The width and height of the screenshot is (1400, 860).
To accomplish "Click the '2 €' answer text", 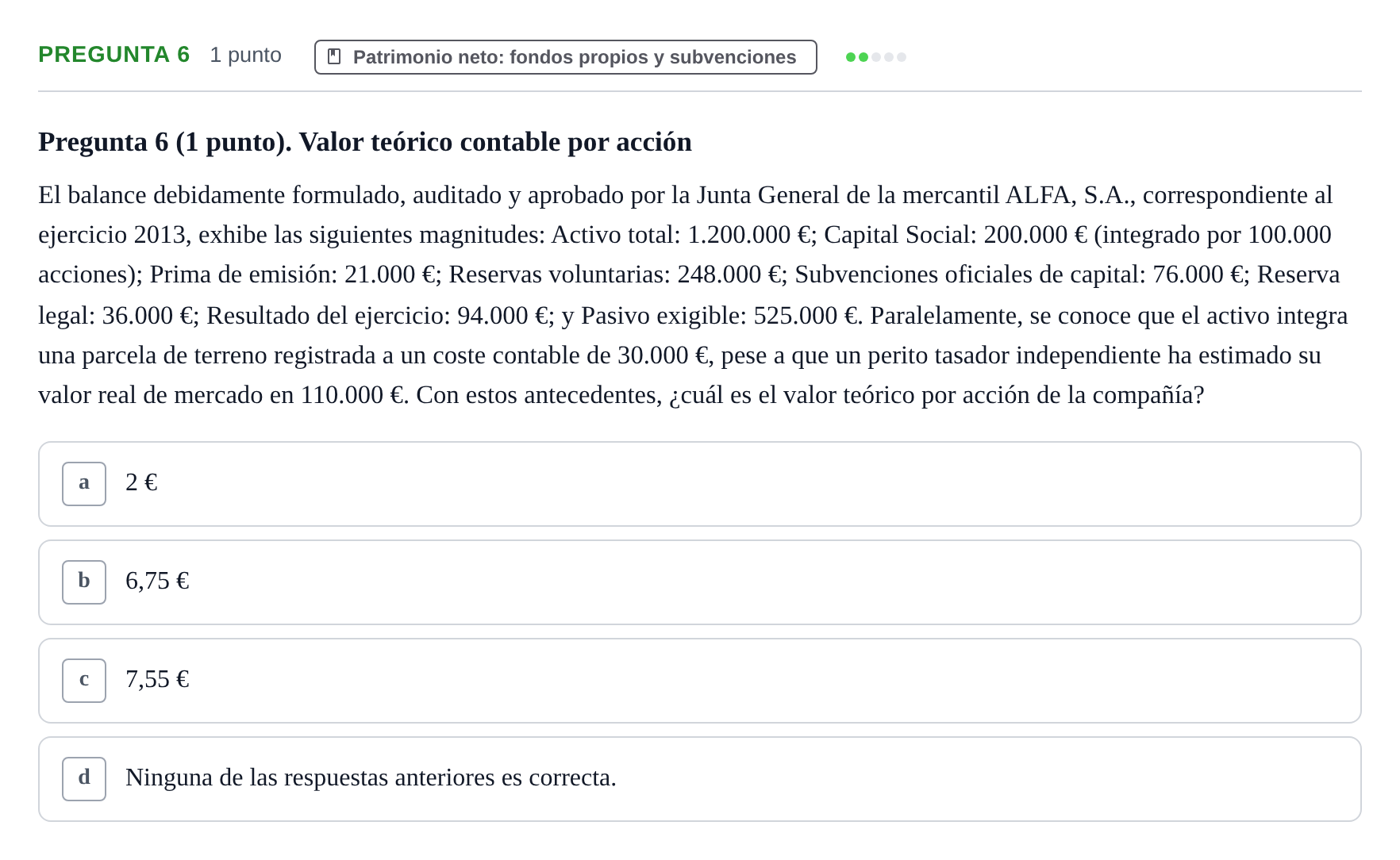I will (x=141, y=482).
